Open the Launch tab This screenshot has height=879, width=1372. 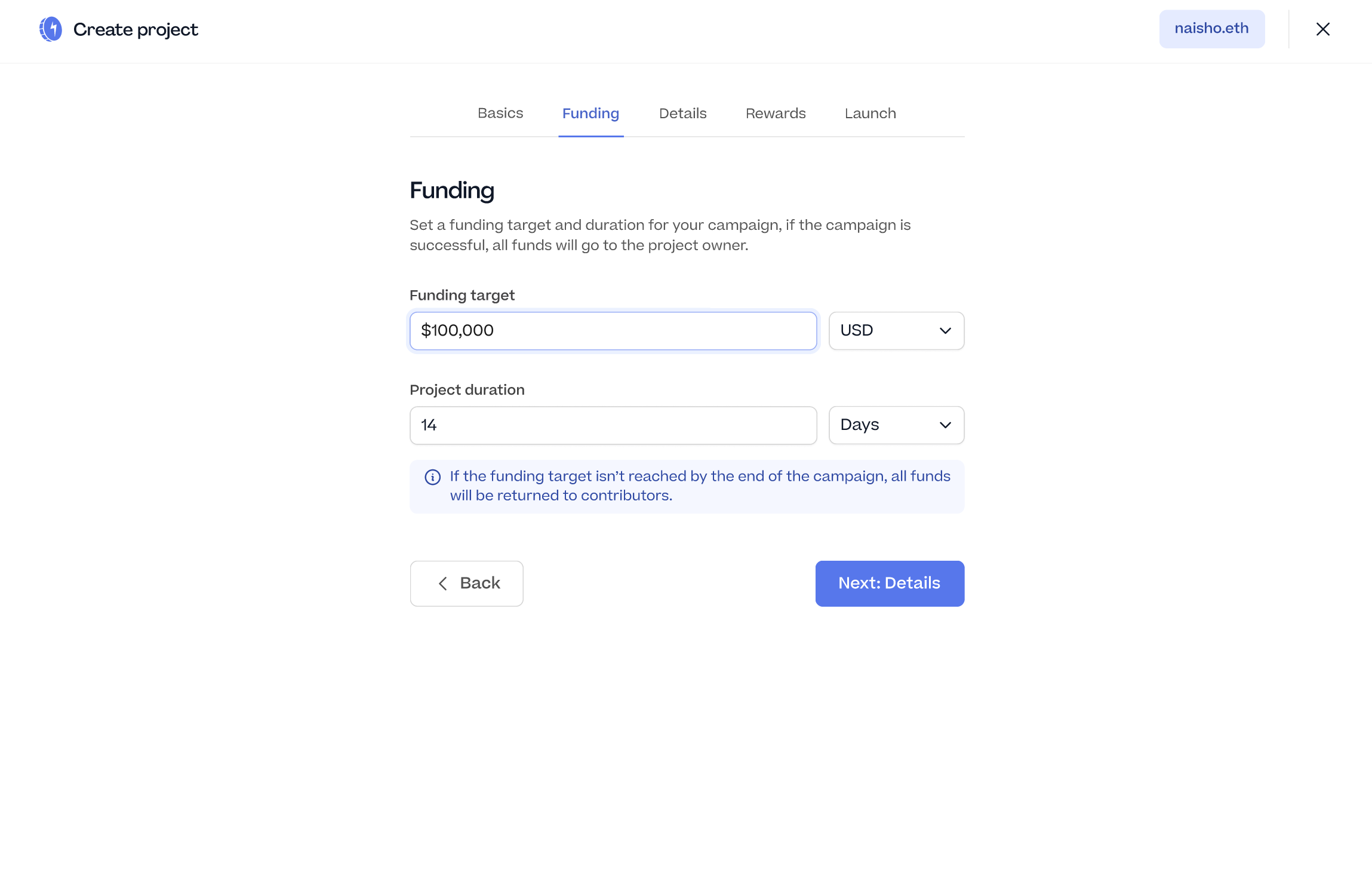point(870,113)
